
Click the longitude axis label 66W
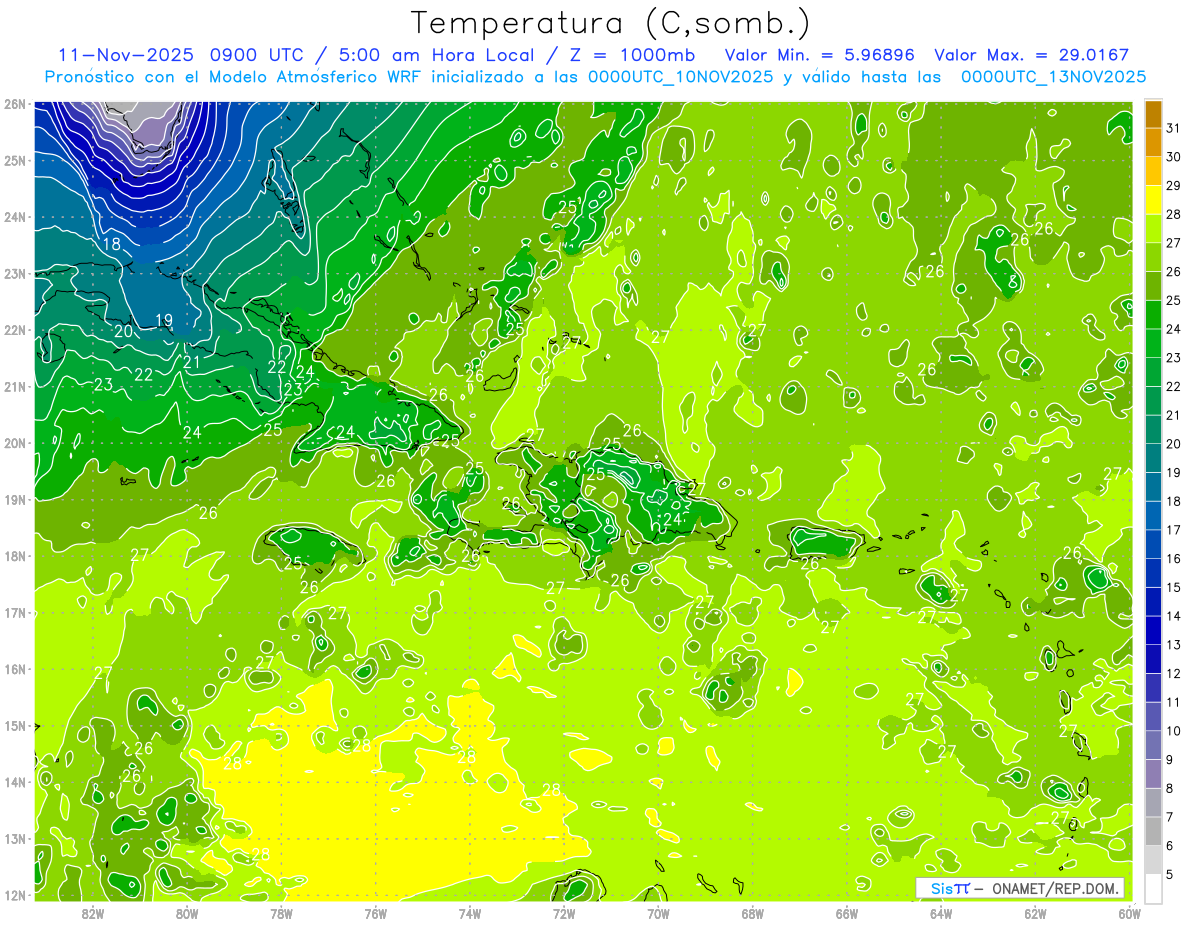[x=846, y=913]
